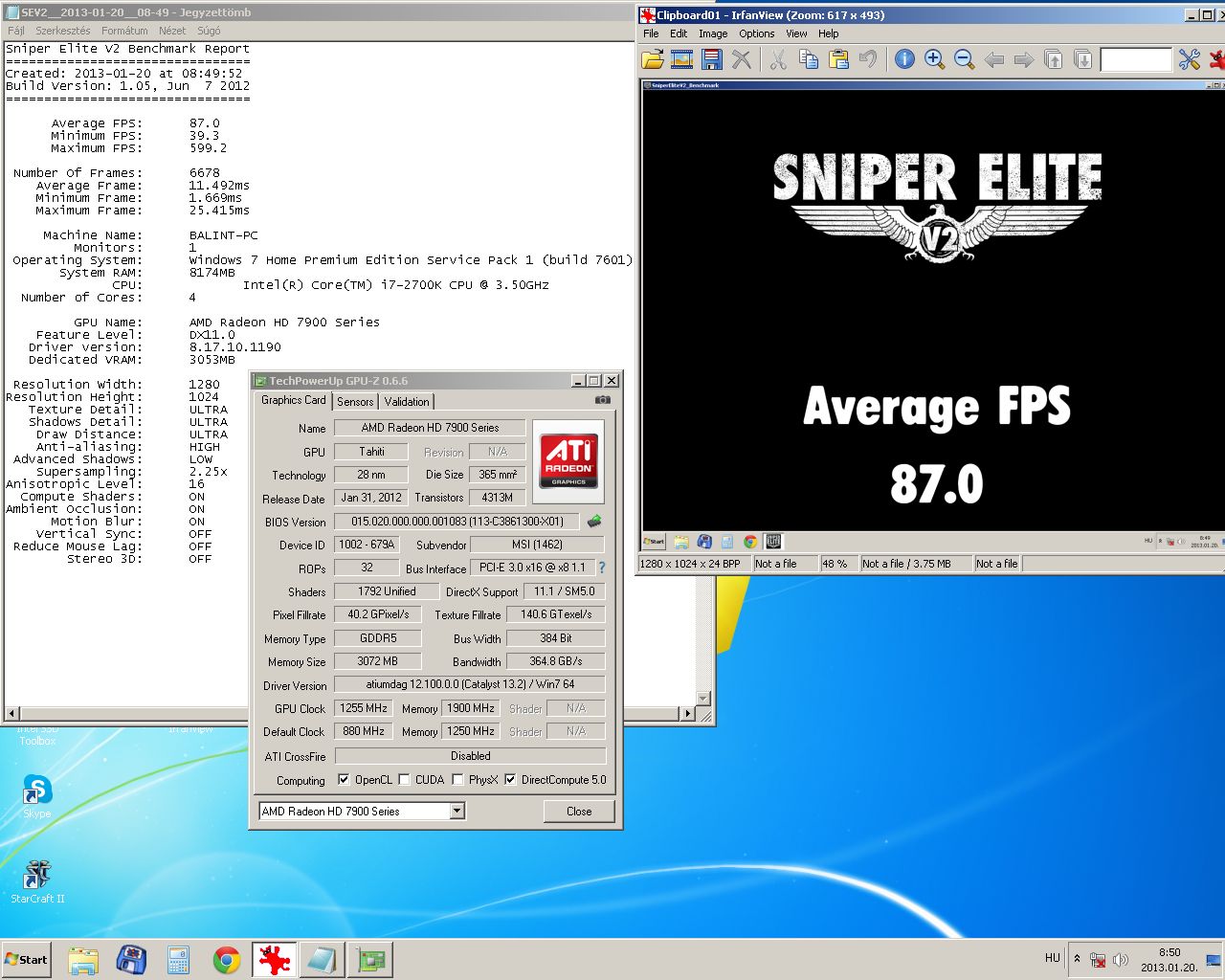Open the StarCraft II desktop shortcut
The width and height of the screenshot is (1225, 980).
(36, 880)
